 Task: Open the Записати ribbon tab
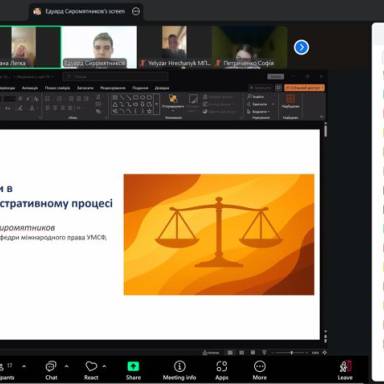pyautogui.click(x=85, y=88)
